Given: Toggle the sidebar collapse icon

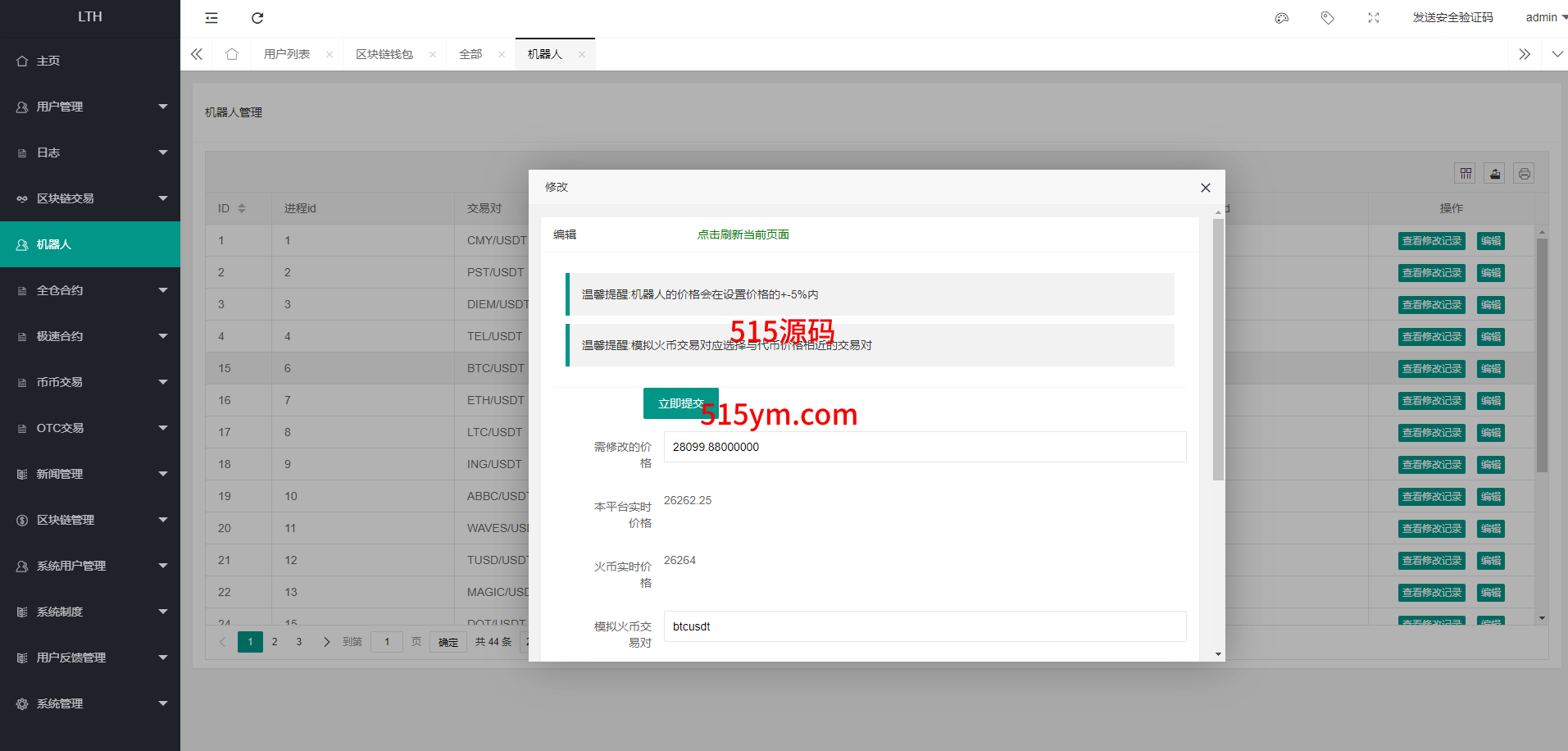Looking at the screenshot, I should tap(211, 18).
